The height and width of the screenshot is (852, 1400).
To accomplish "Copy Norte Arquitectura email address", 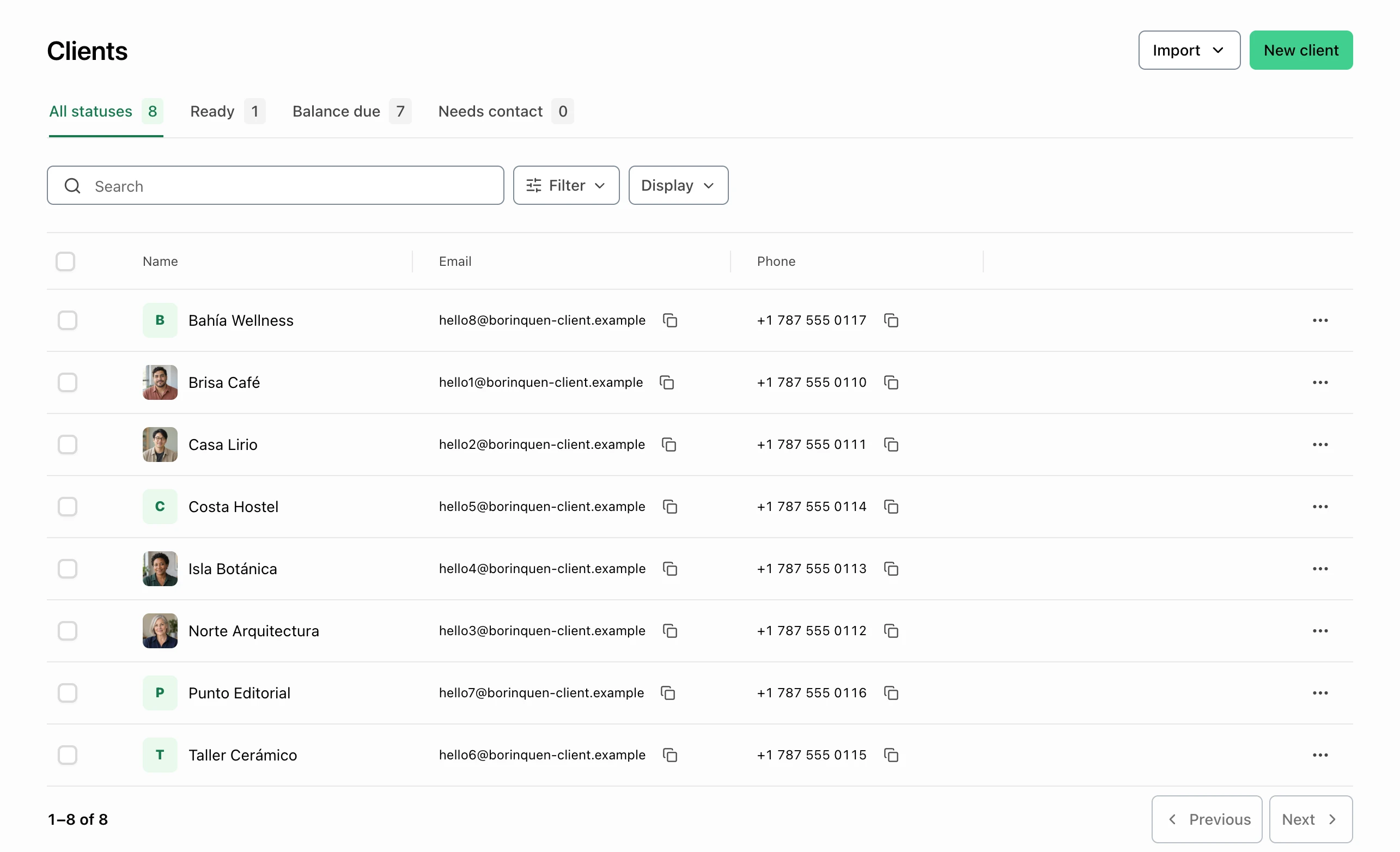I will (x=670, y=631).
